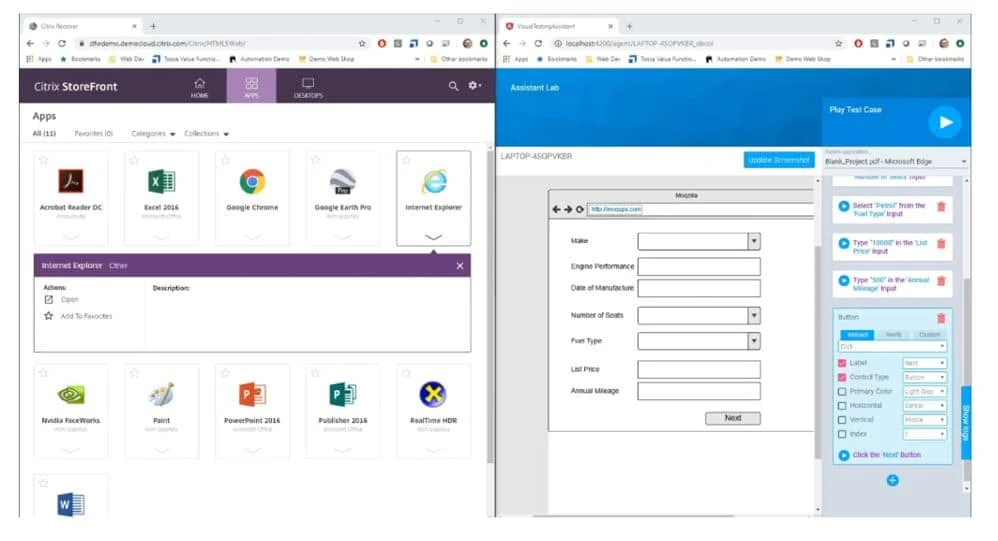This screenshot has width=998, height=541.
Task: Expand the Categories filter dropdown
Action: [x=153, y=134]
